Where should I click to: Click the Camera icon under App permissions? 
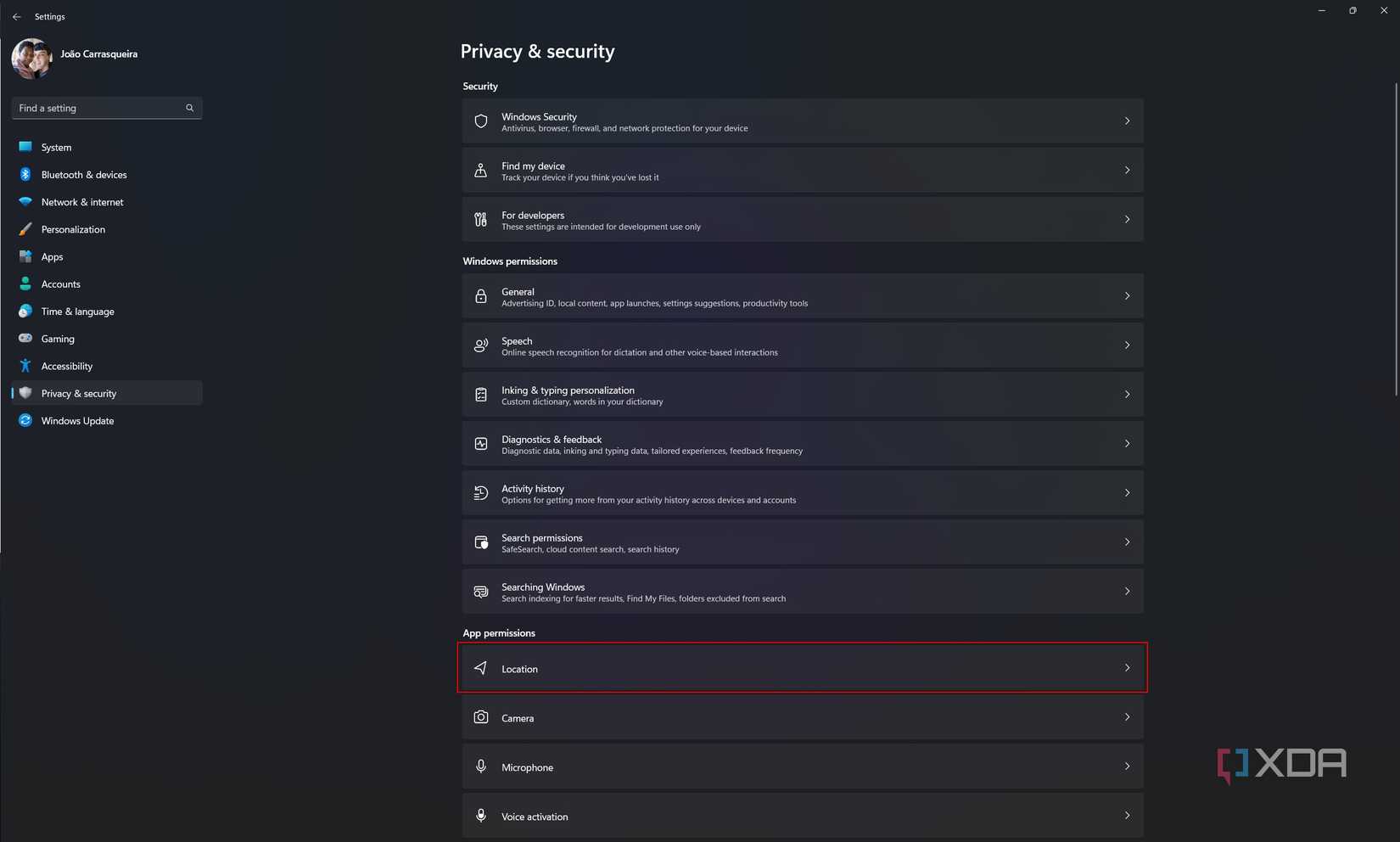(x=481, y=717)
